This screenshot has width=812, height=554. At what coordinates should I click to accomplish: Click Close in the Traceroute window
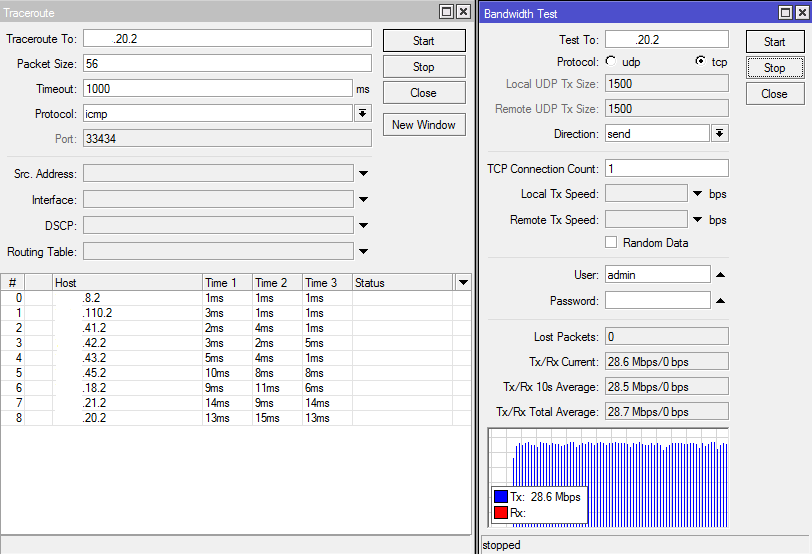[424, 93]
